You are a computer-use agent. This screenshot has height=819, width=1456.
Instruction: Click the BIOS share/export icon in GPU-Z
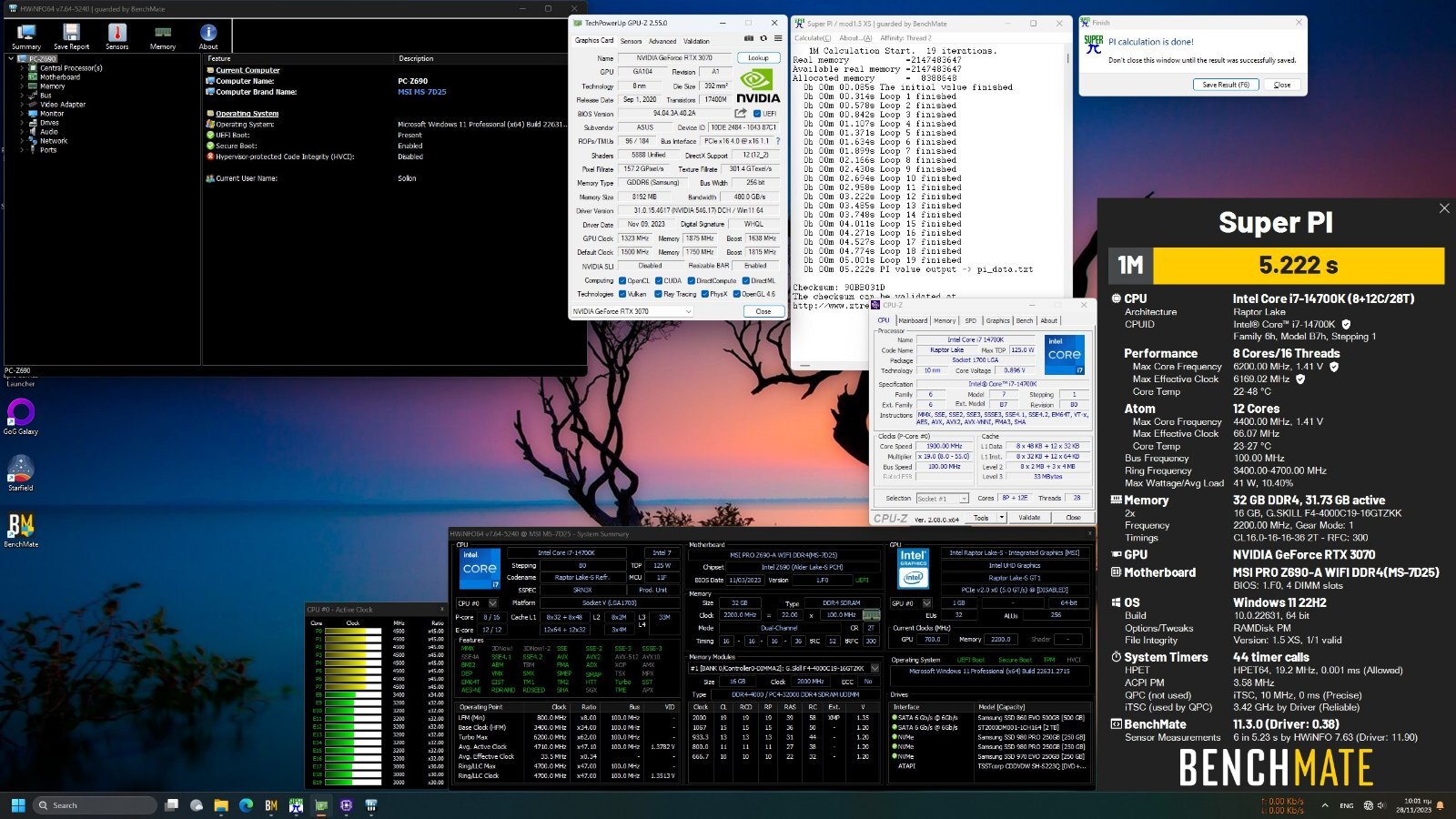pyautogui.click(x=741, y=114)
